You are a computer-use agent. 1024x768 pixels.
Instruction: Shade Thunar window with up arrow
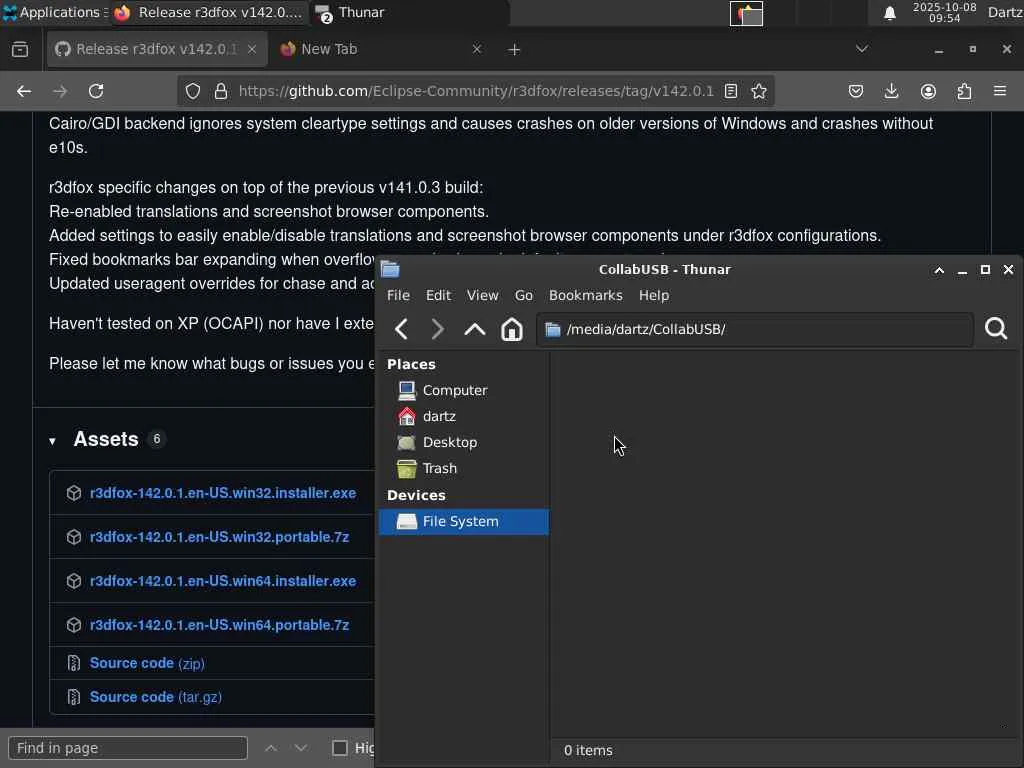(939, 270)
